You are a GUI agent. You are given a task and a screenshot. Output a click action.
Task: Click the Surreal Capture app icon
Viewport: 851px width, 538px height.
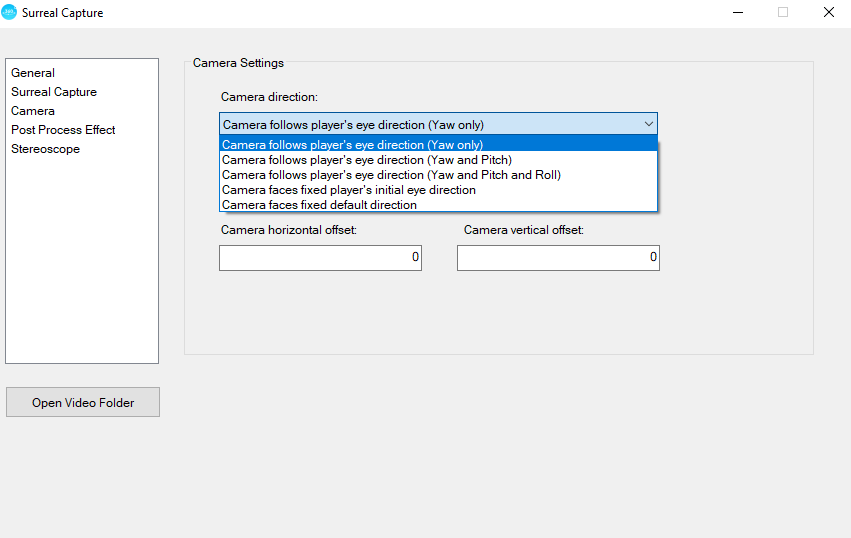coord(10,13)
